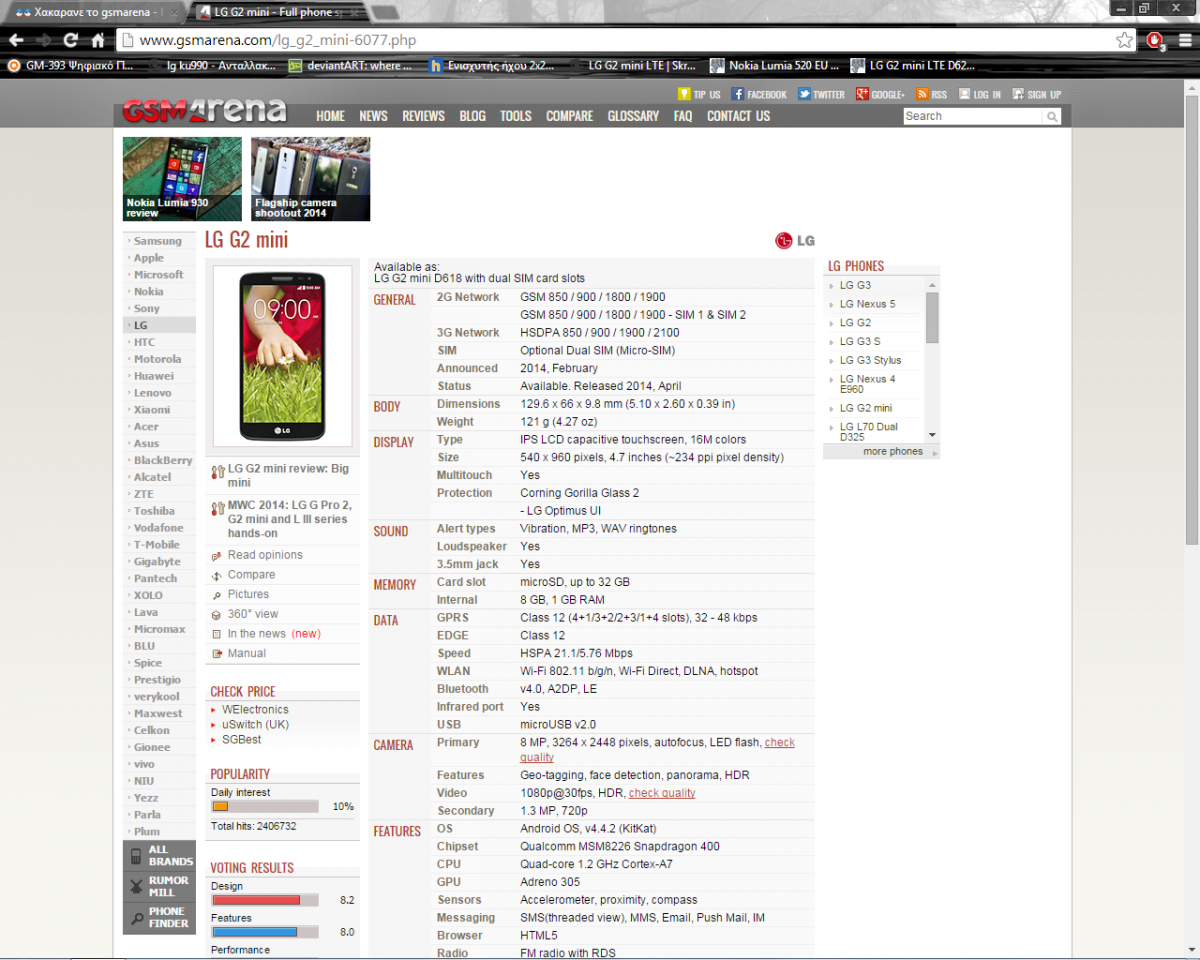Click the Sign Up icon
Viewport: 1200px width, 960px height.
(x=1018, y=94)
